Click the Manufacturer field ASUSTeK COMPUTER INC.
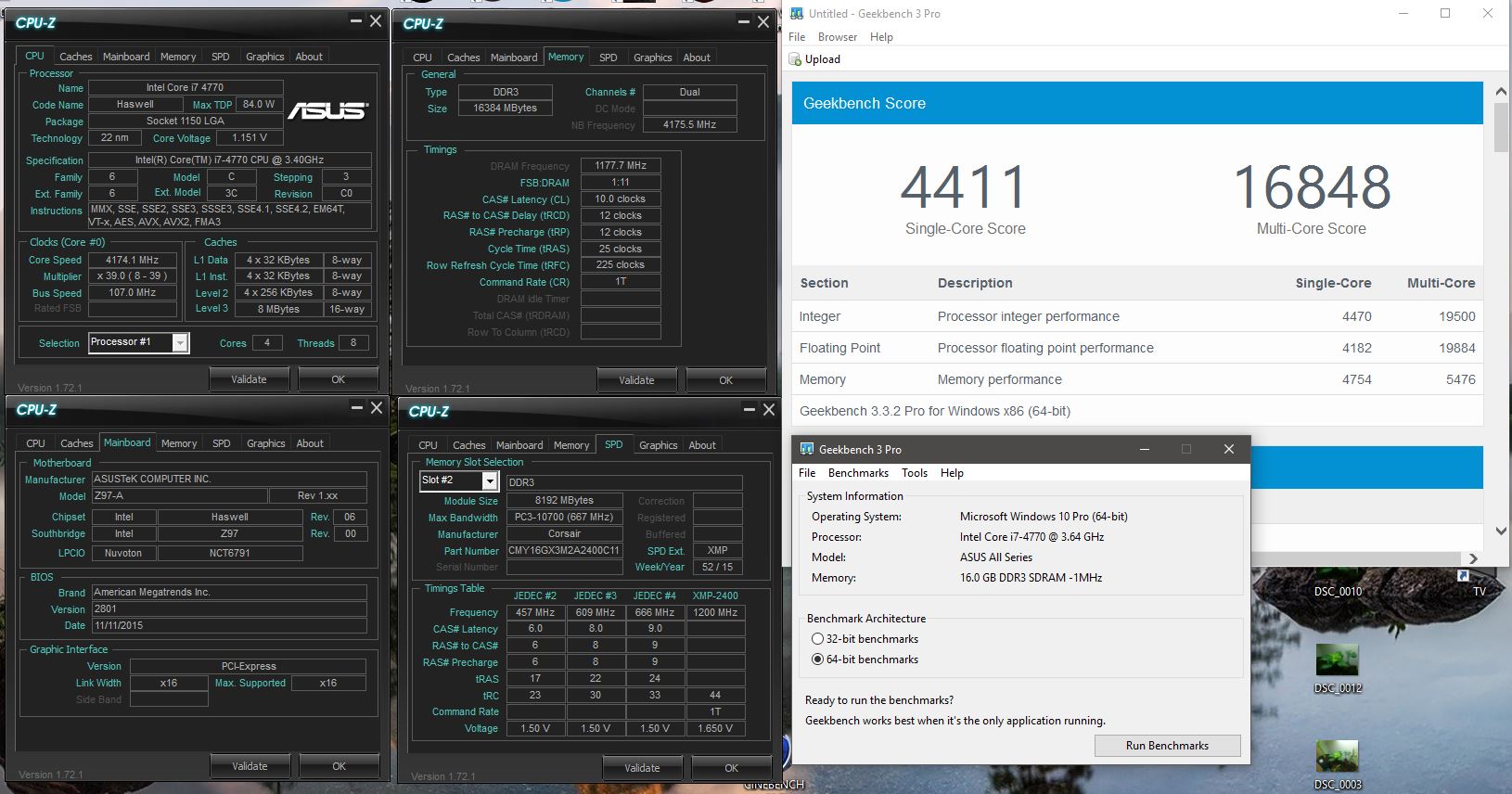 click(x=228, y=479)
